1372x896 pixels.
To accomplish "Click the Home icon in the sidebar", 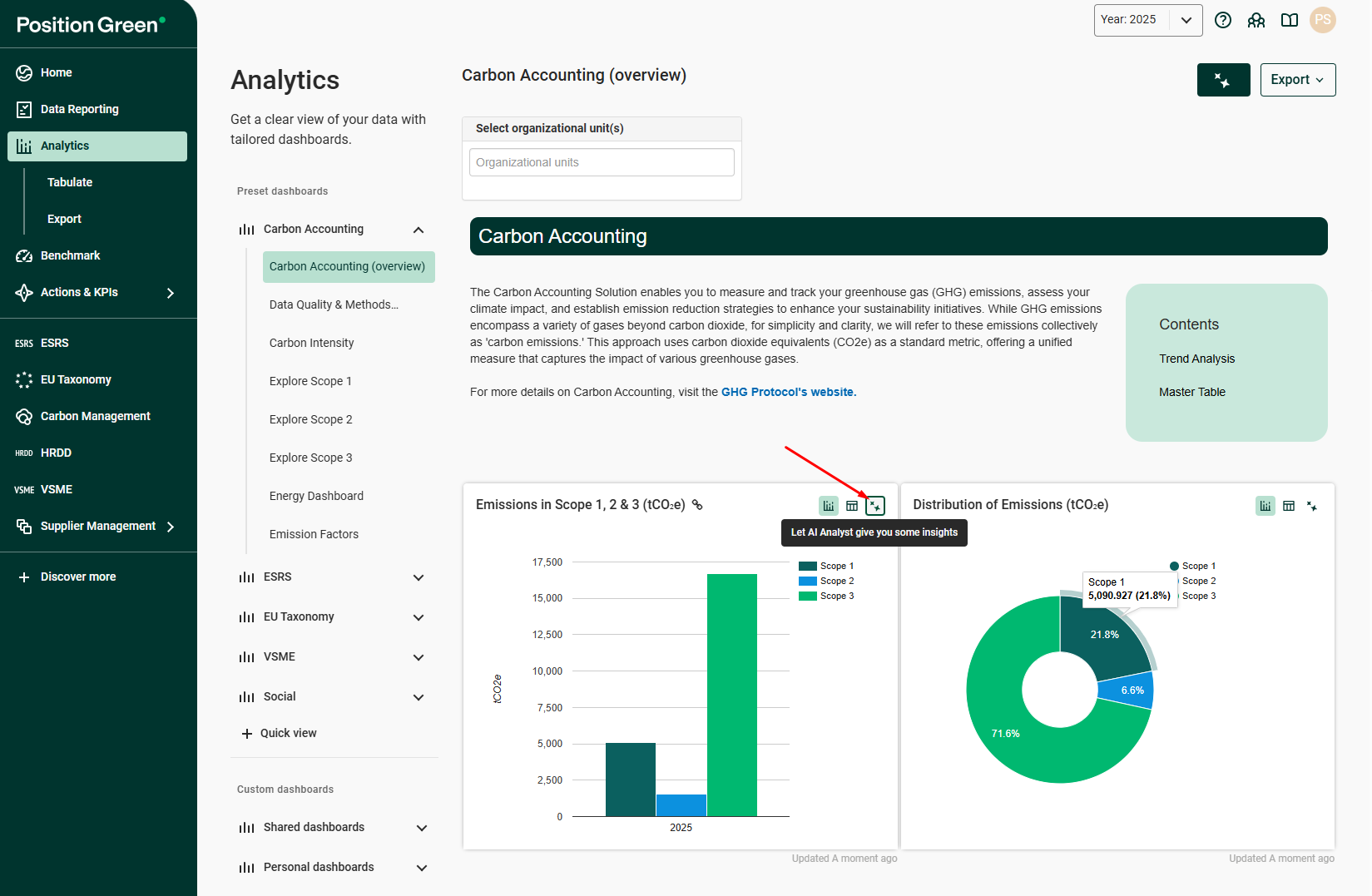I will coord(24,72).
